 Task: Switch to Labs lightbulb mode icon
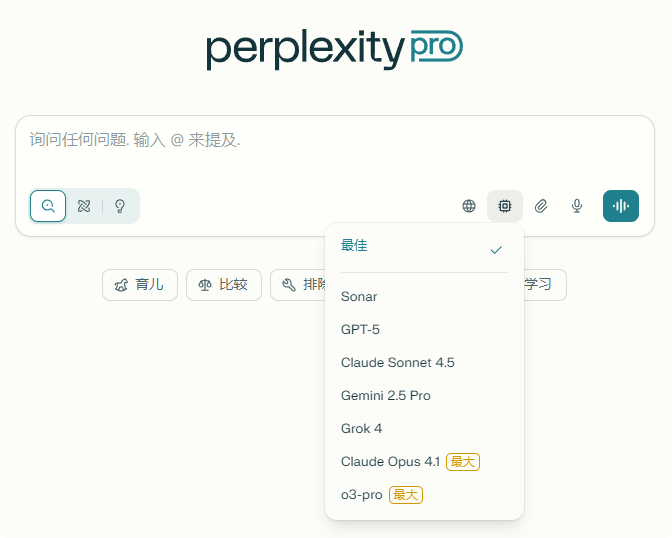[120, 206]
